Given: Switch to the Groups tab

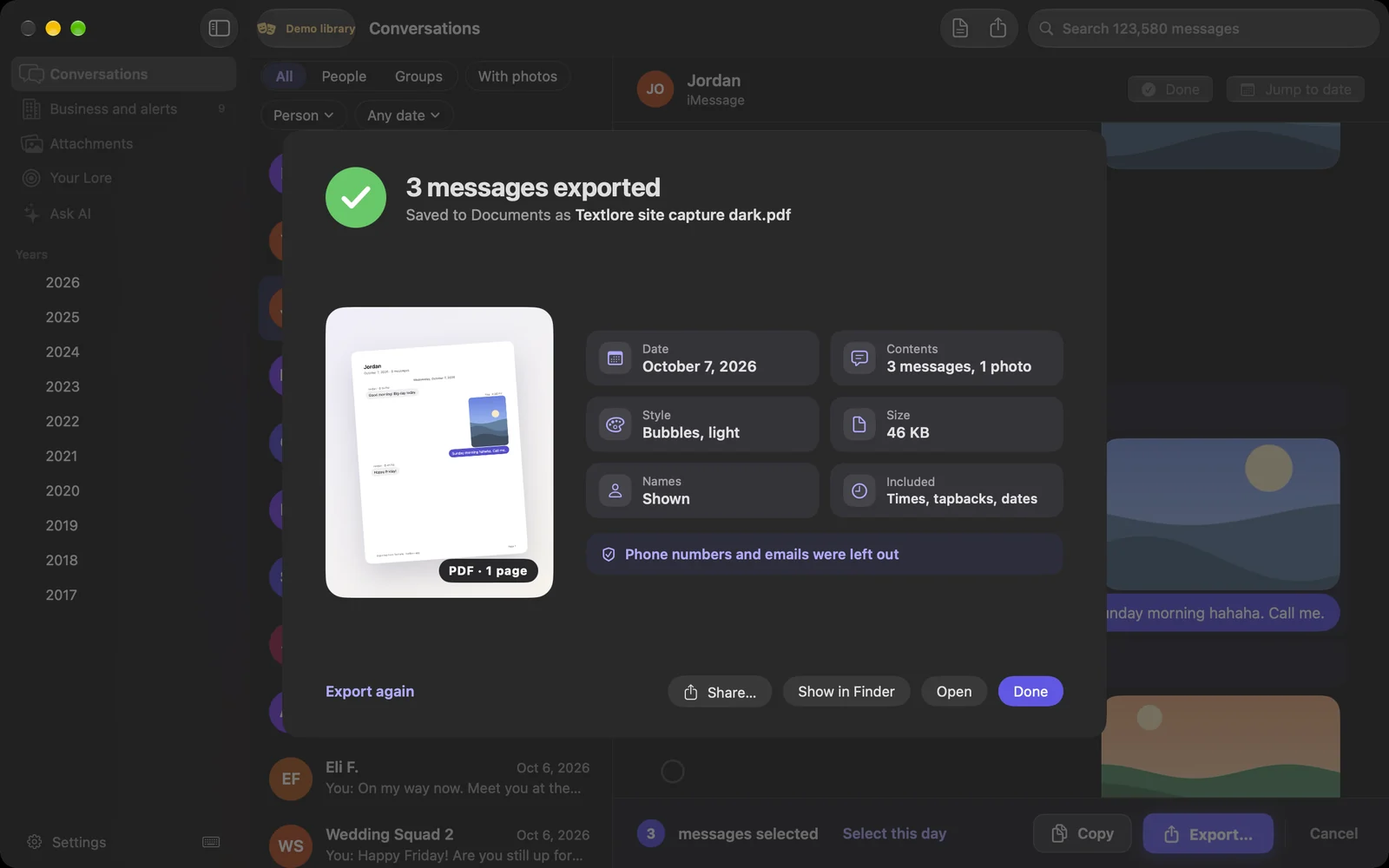Looking at the screenshot, I should click(x=418, y=76).
